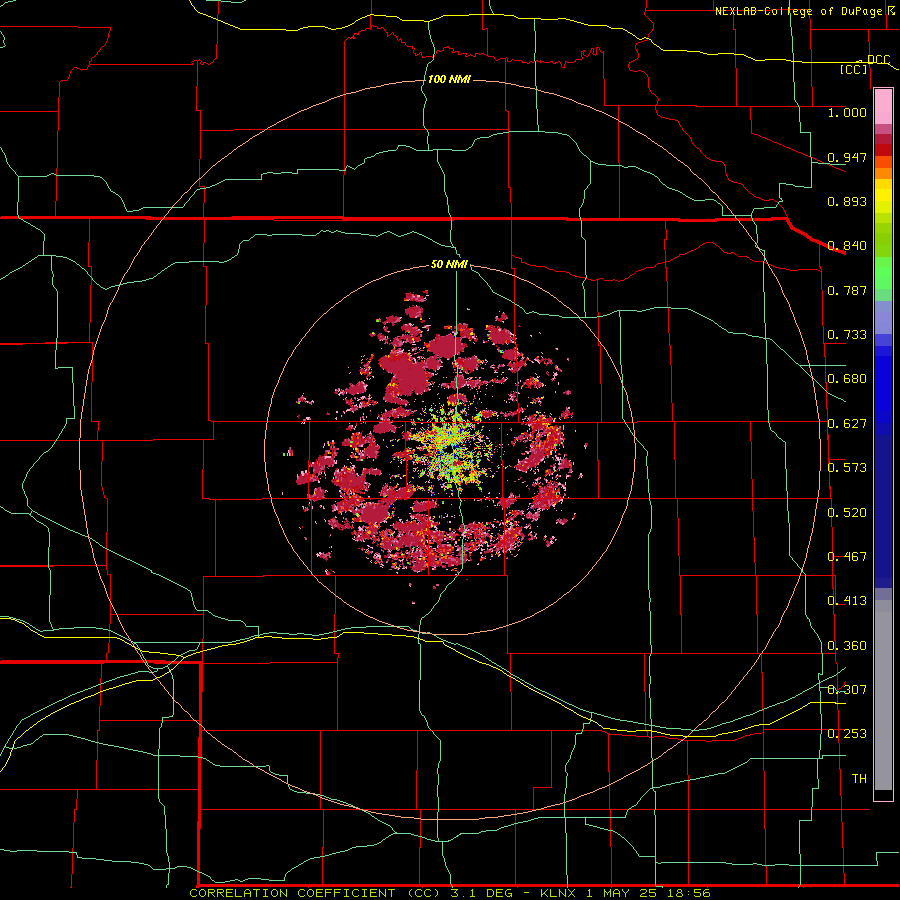Select the 0.413 scale value

(847, 601)
